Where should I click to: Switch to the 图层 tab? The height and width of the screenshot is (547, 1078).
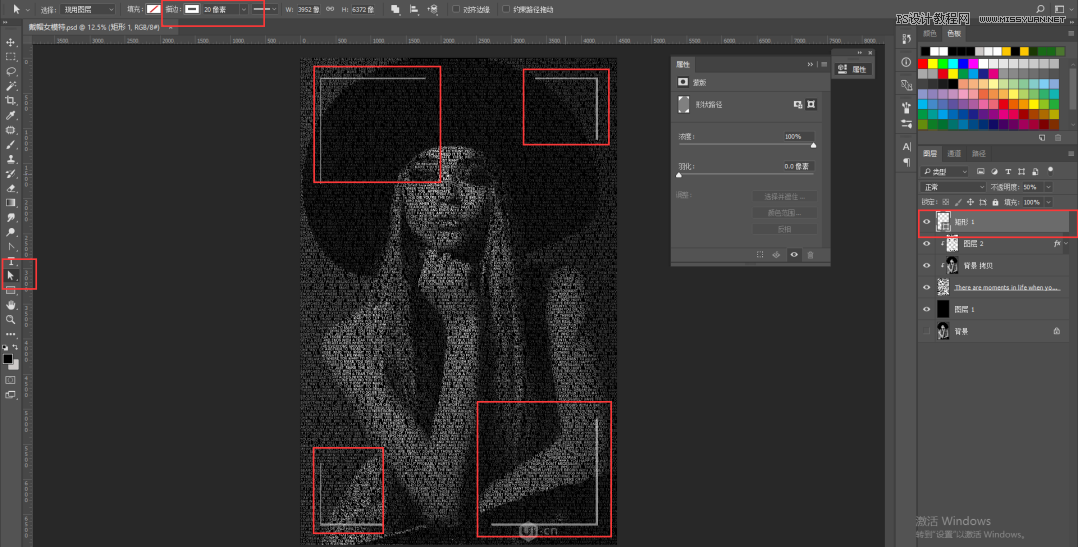(930, 153)
